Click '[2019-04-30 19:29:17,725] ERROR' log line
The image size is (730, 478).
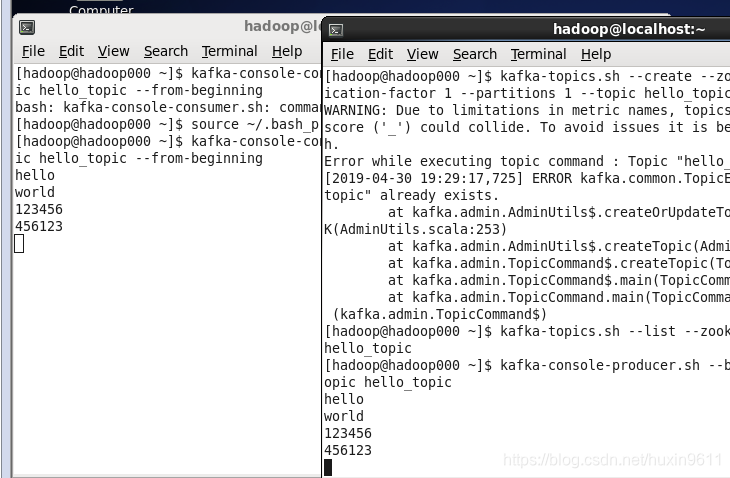[x=527, y=178]
